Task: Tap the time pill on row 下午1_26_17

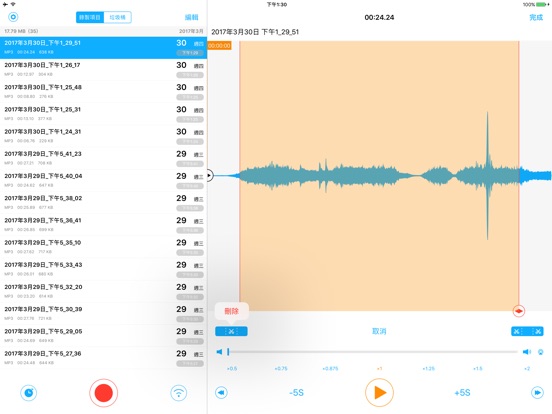Action: coord(190,75)
